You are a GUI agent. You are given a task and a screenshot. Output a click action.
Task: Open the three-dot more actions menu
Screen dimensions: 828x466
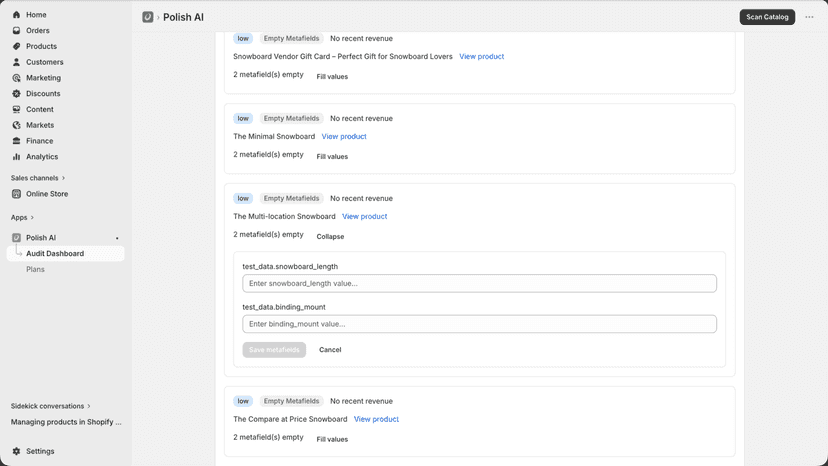pos(809,17)
